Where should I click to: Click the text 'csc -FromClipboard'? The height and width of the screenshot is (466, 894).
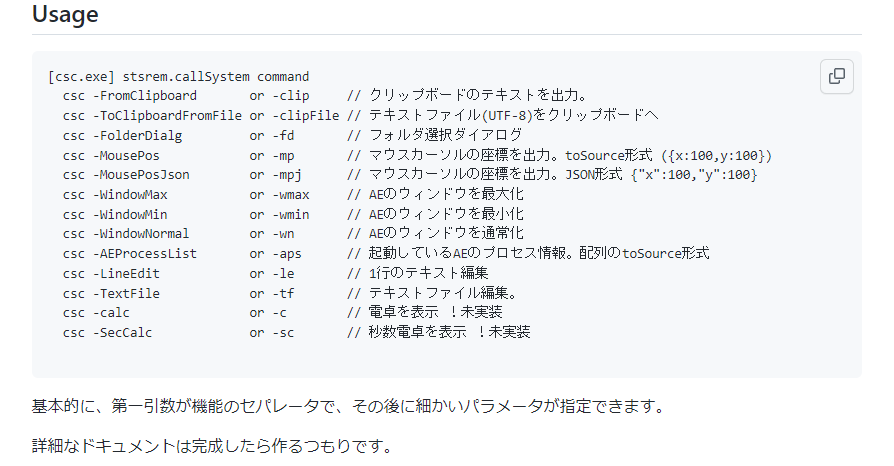tap(130, 96)
